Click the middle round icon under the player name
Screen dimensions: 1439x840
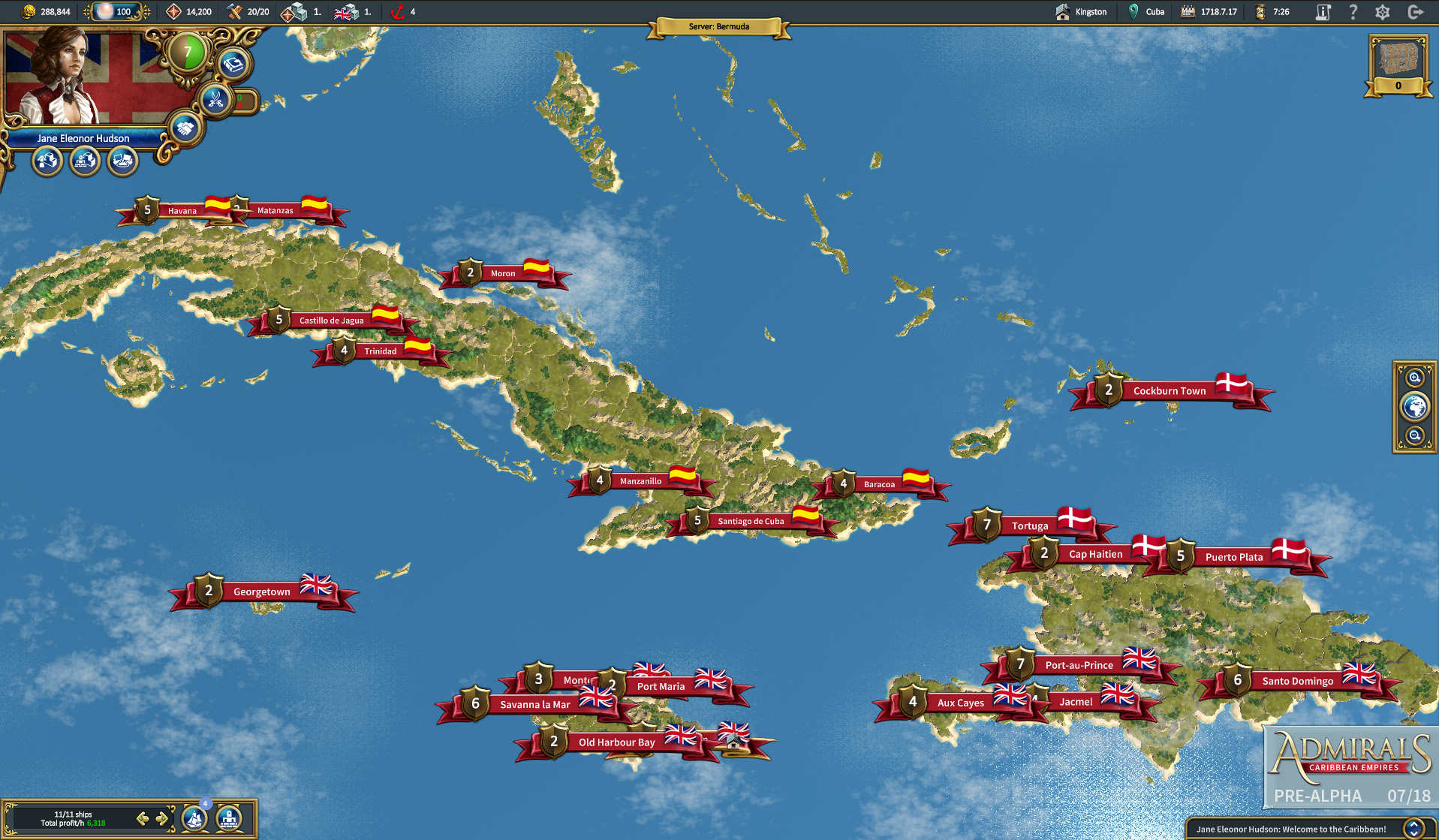pyautogui.click(x=85, y=160)
